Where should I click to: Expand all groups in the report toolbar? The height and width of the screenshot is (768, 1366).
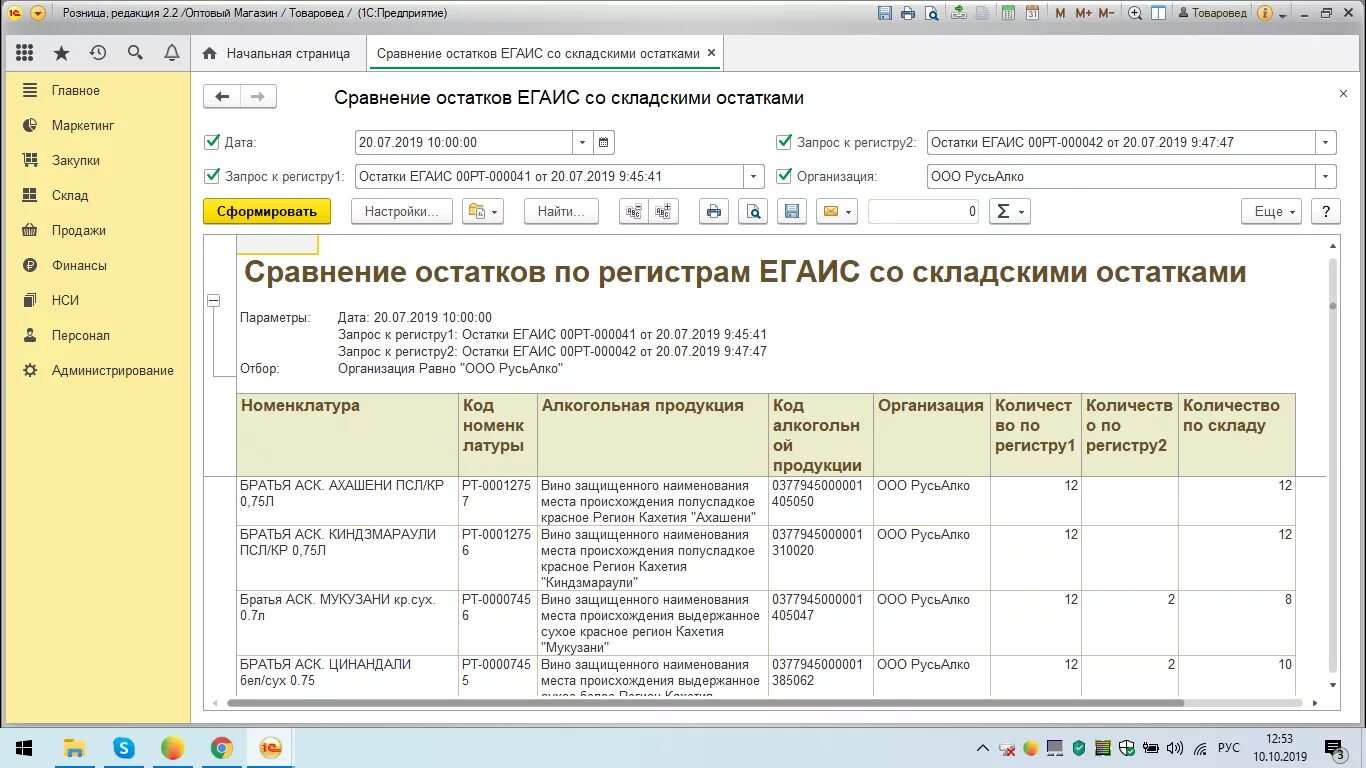(x=664, y=211)
